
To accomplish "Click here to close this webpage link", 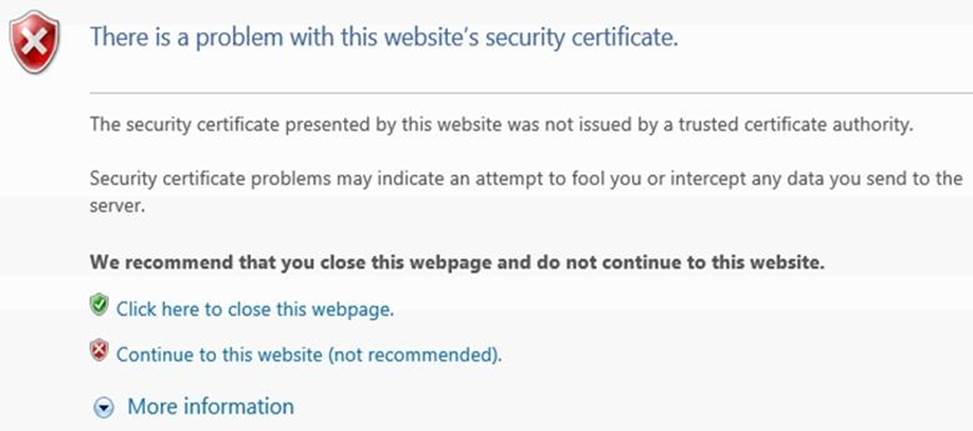I will (255, 310).
